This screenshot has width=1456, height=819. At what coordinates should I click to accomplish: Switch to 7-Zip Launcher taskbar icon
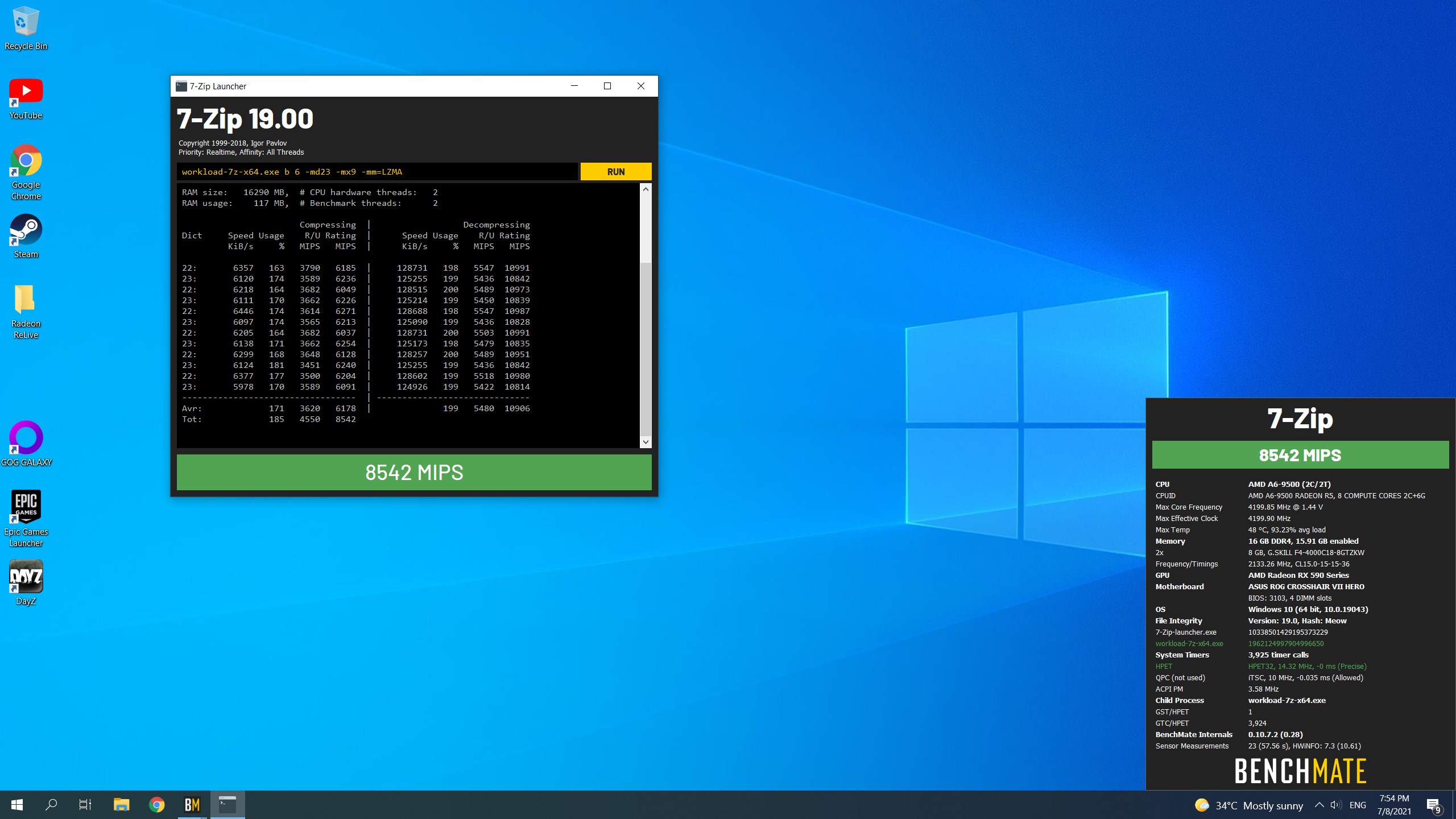click(x=227, y=805)
